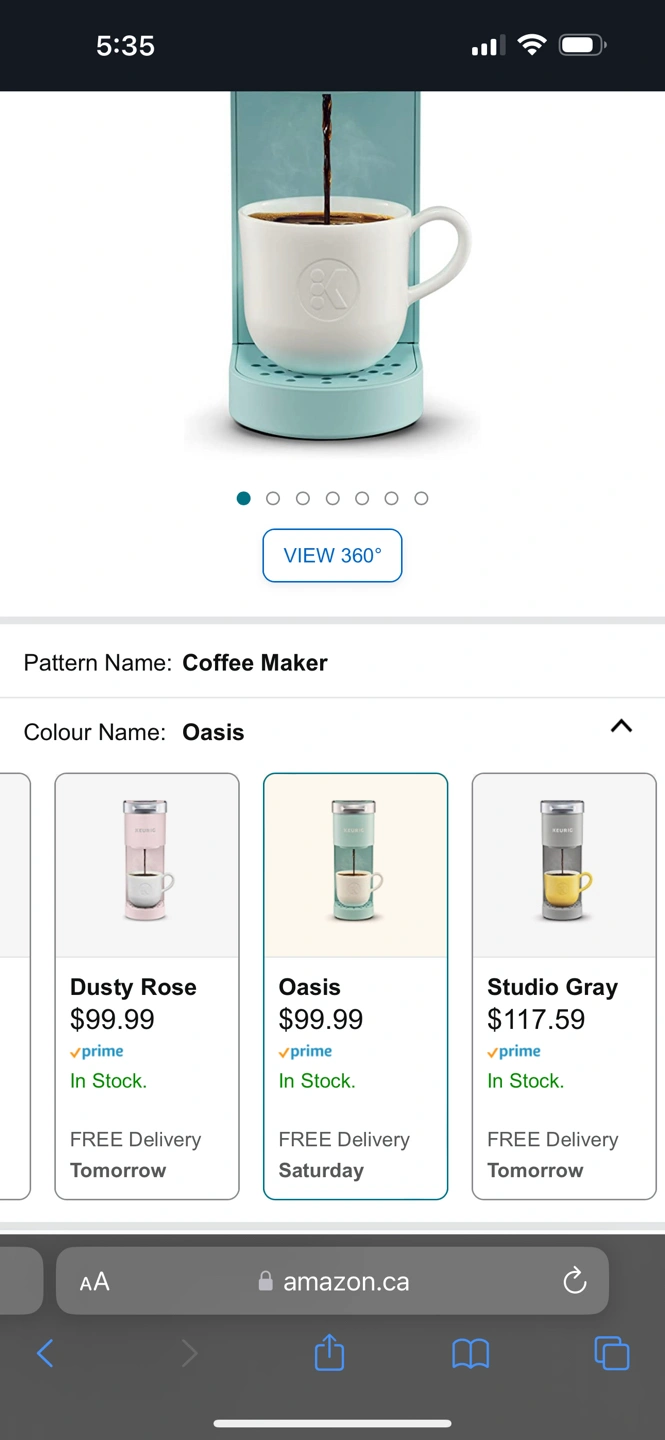Select the Oasis colour card
The image size is (665, 1440).
click(355, 985)
